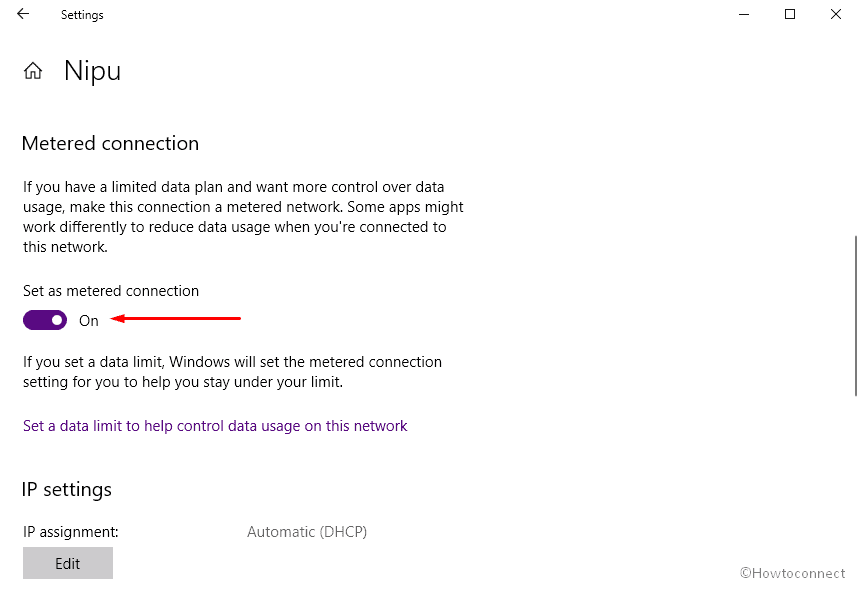Screen dimensions: 858x598
Task: Select the Nipu network heading
Action: pos(92,71)
